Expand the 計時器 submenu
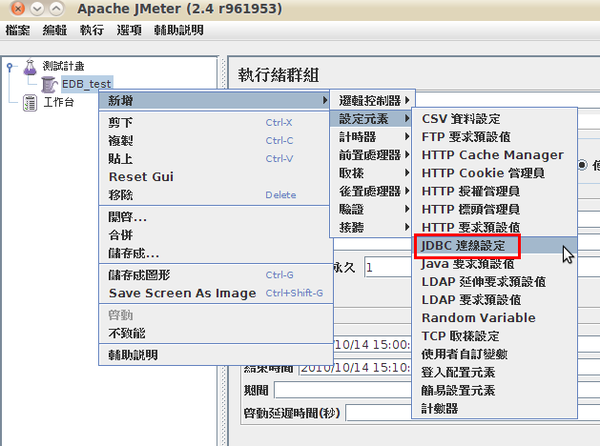 pos(370,137)
